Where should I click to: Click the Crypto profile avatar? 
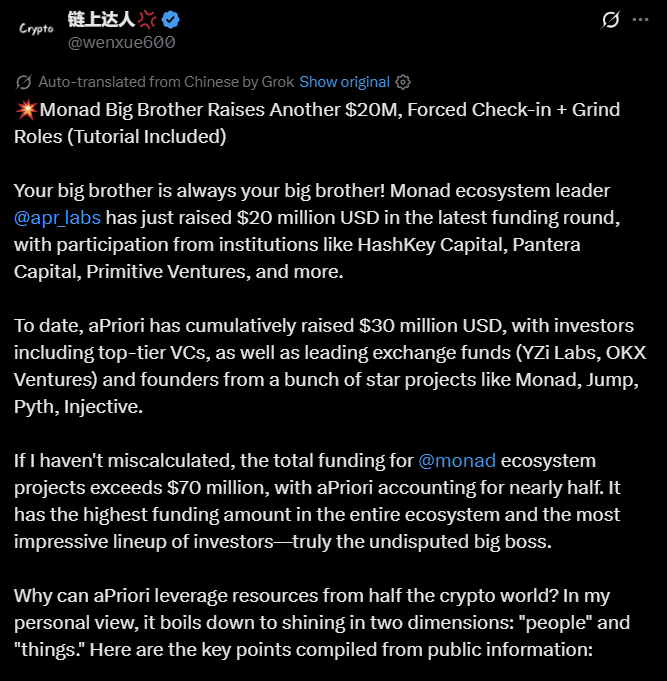point(36,28)
